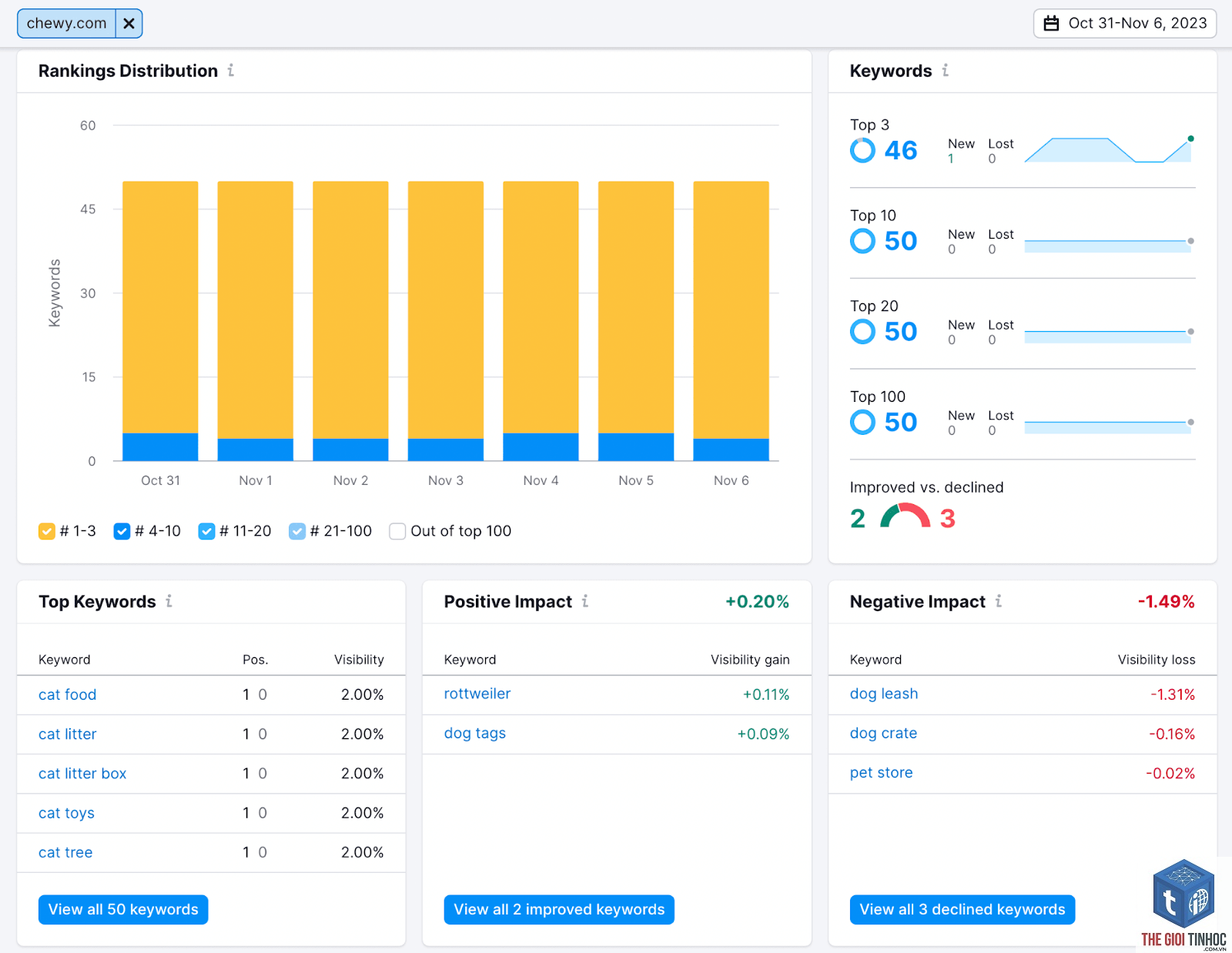Click the Visibility gain column header

[750, 660]
